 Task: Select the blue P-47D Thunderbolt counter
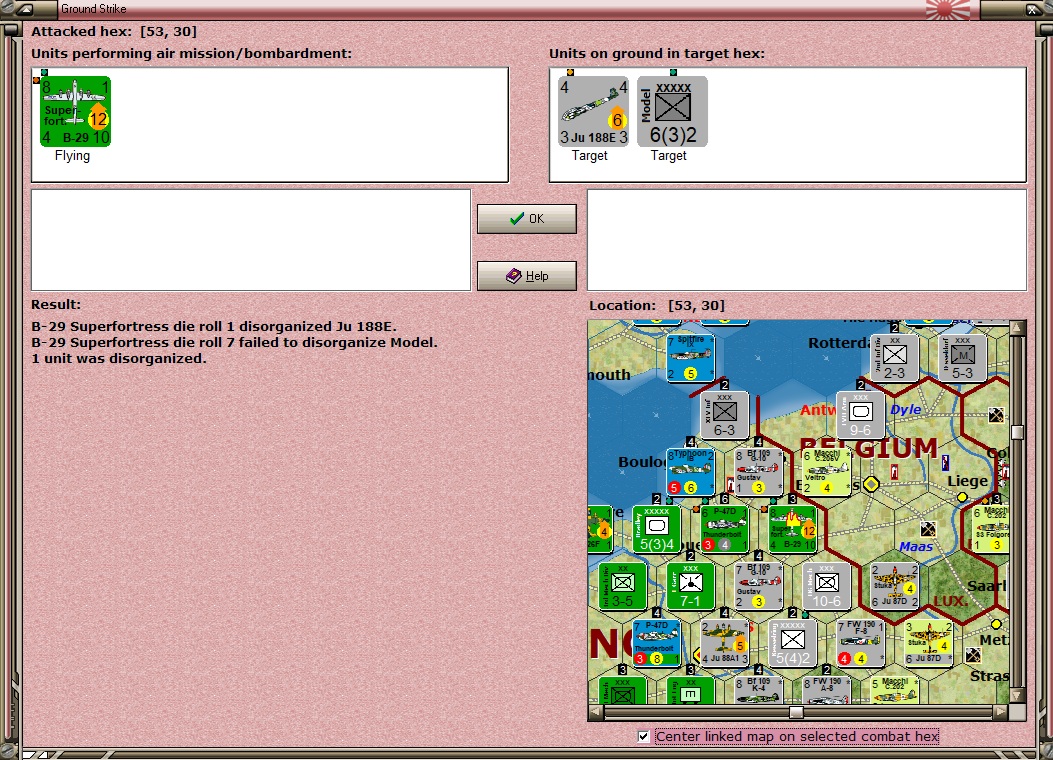pyautogui.click(x=657, y=643)
